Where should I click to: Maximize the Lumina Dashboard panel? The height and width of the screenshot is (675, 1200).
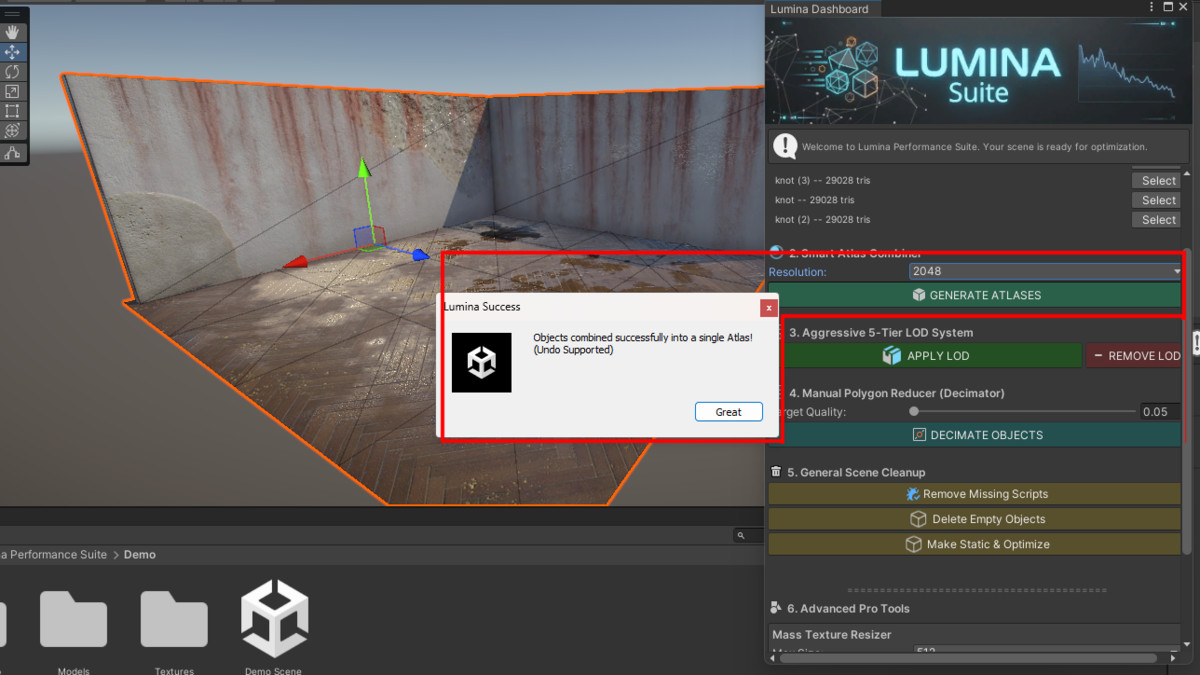pyautogui.click(x=1170, y=8)
